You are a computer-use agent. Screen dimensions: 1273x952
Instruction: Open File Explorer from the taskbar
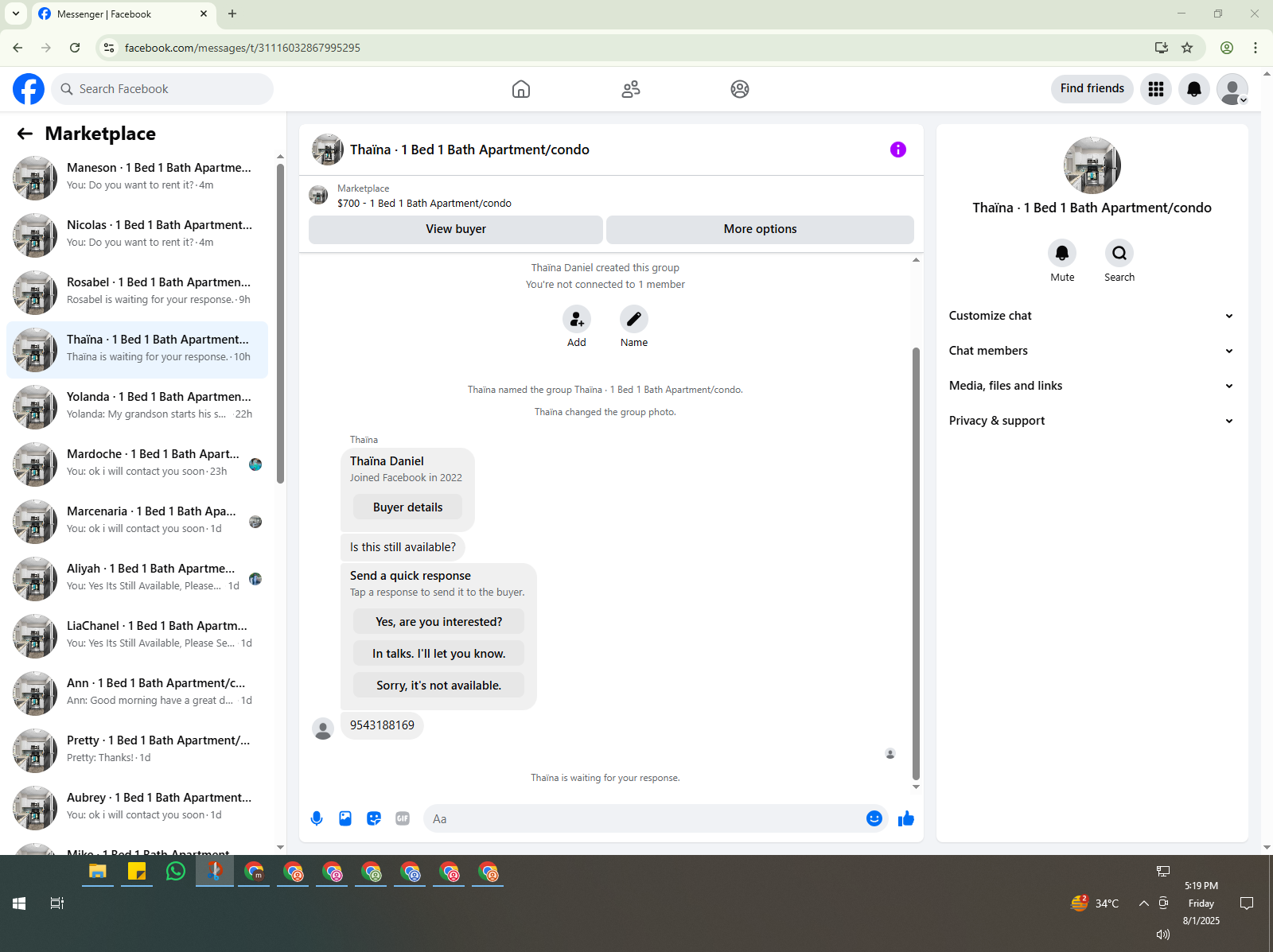(x=98, y=872)
